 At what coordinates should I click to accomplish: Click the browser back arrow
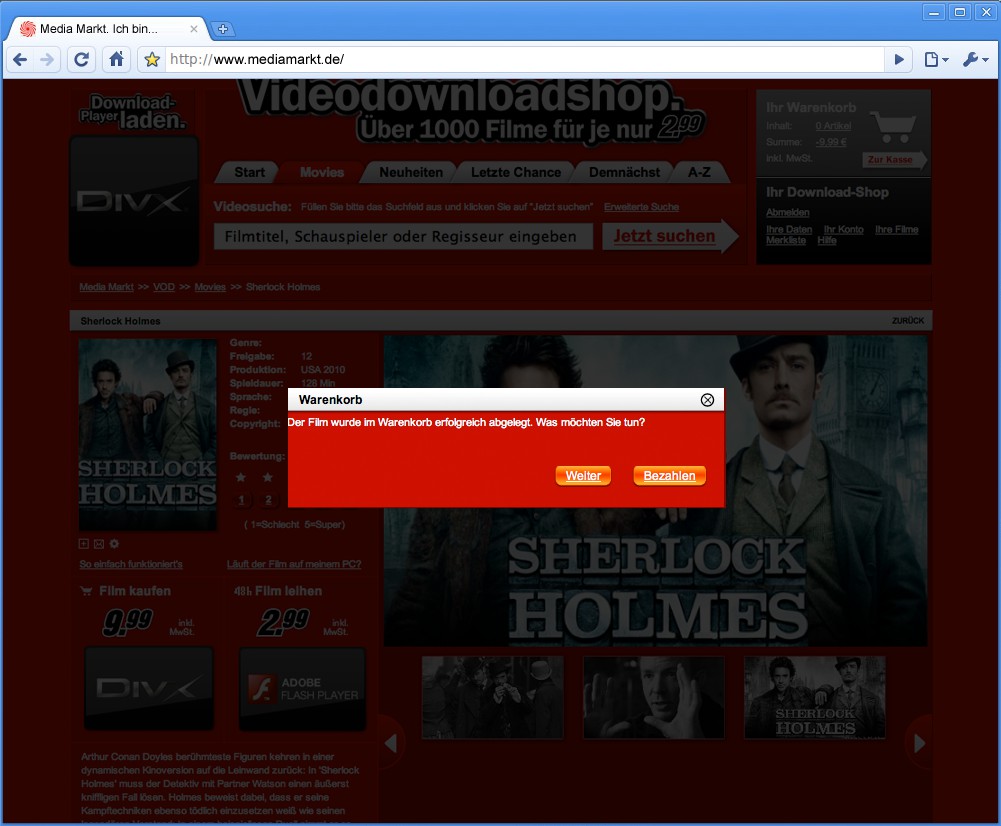20,60
